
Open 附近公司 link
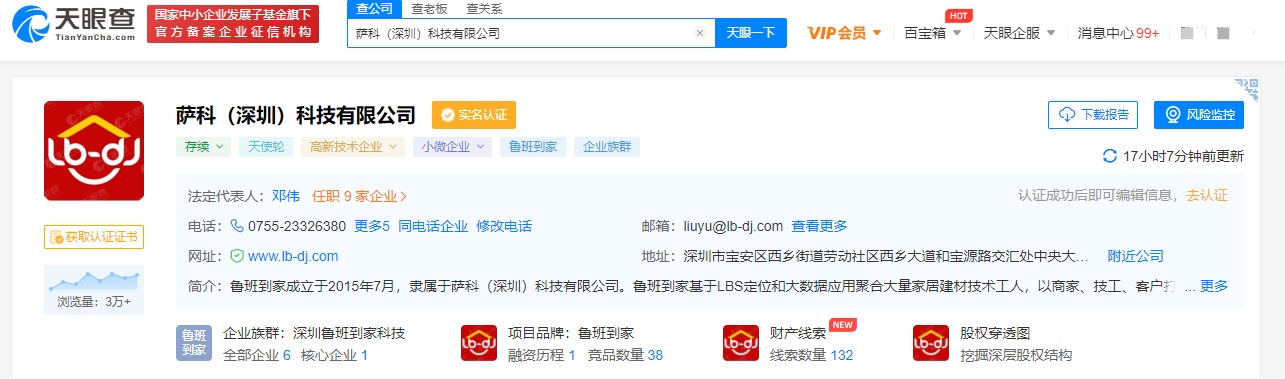(1135, 256)
